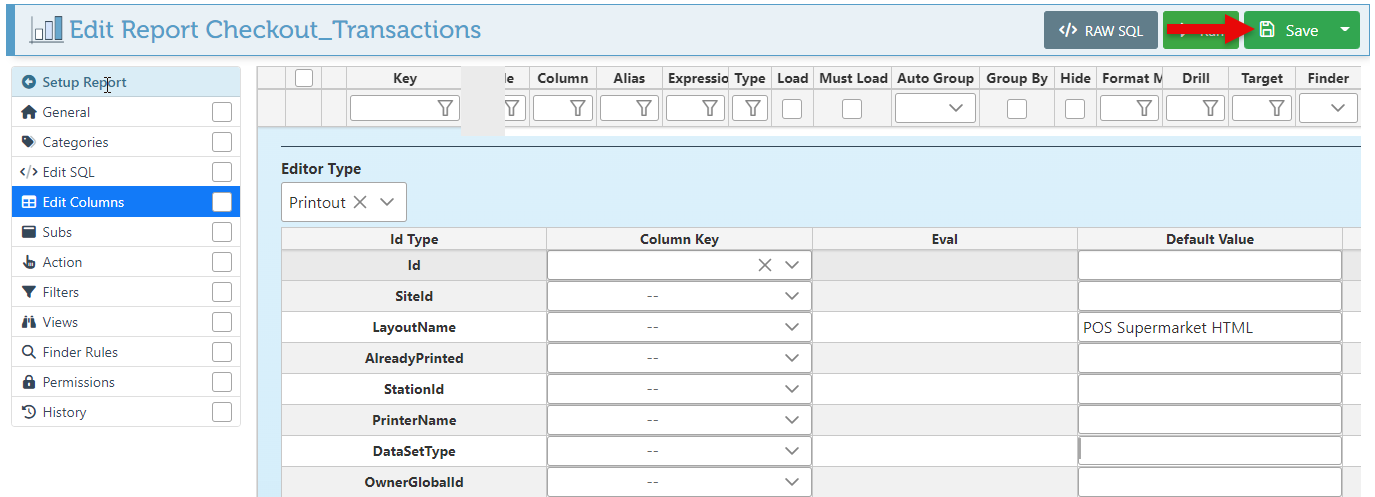Toggle the Must Load filter checkbox

(x=852, y=108)
